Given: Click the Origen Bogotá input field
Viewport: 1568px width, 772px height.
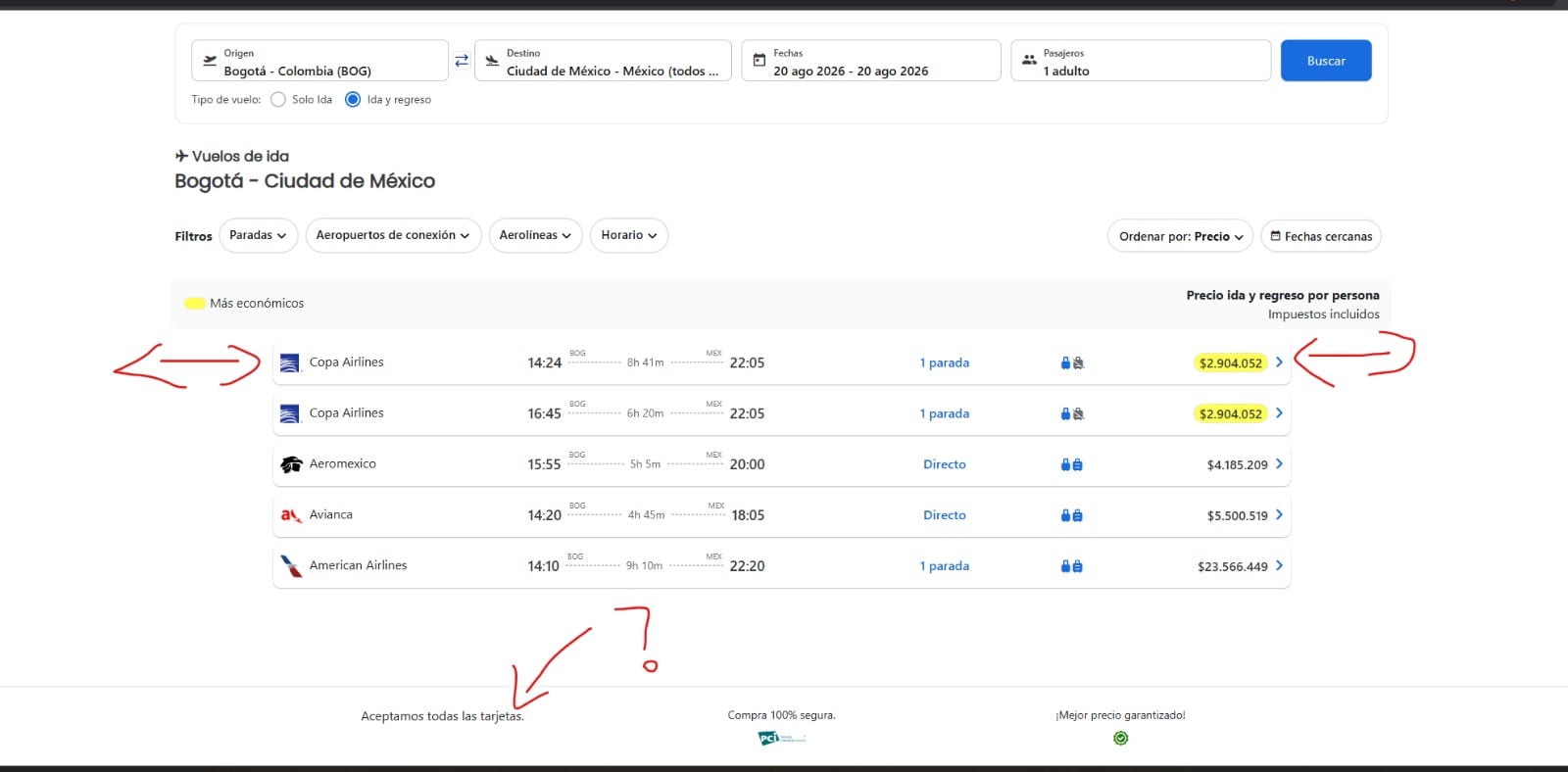Looking at the screenshot, I should [x=319, y=61].
